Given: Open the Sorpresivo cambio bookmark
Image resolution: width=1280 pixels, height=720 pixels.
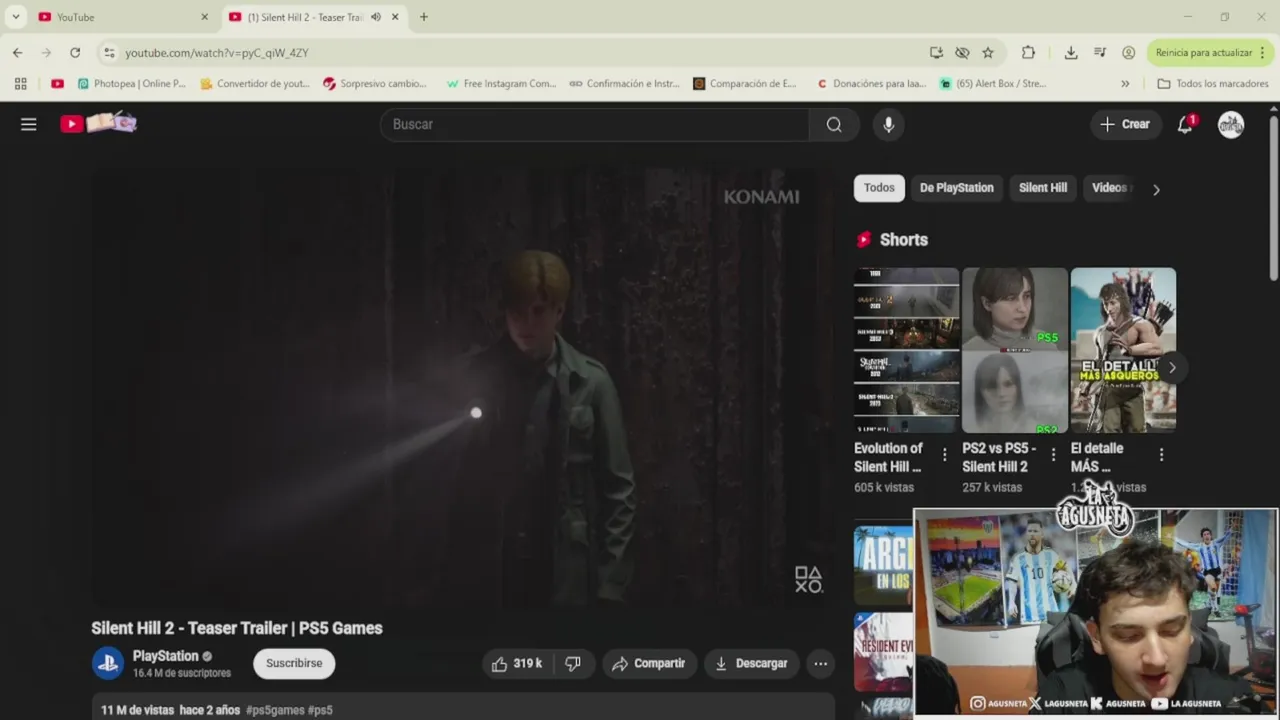Looking at the screenshot, I should click(375, 84).
